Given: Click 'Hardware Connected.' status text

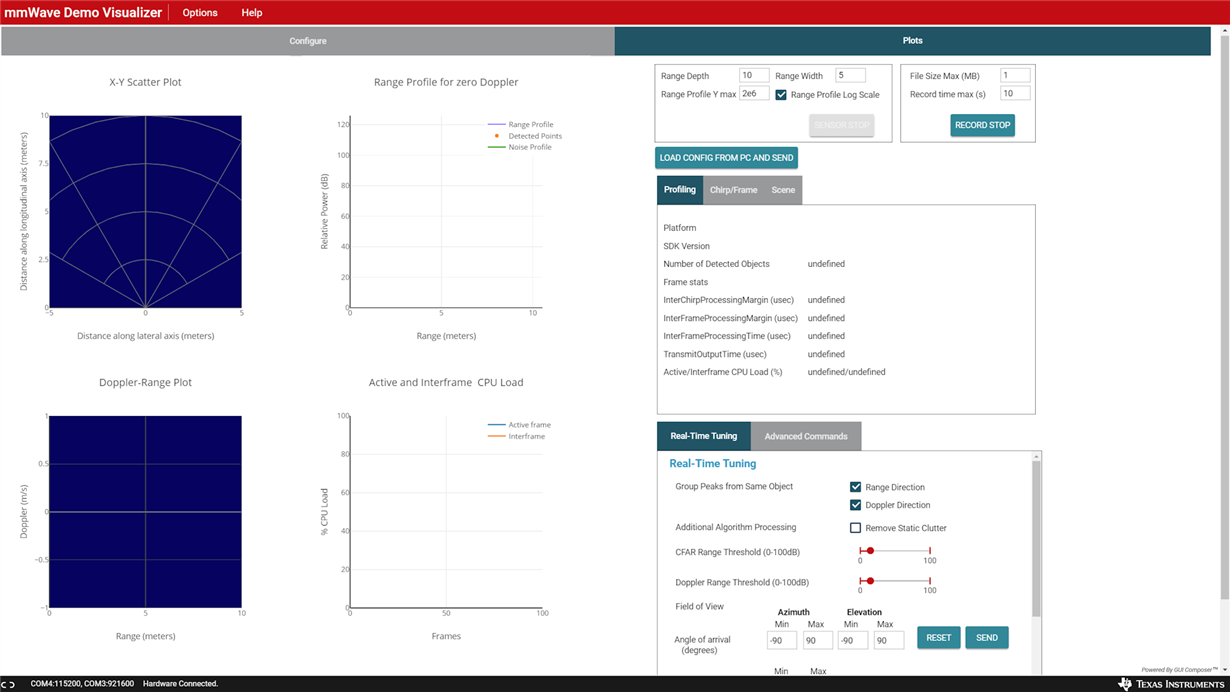Looking at the screenshot, I should tap(181, 684).
